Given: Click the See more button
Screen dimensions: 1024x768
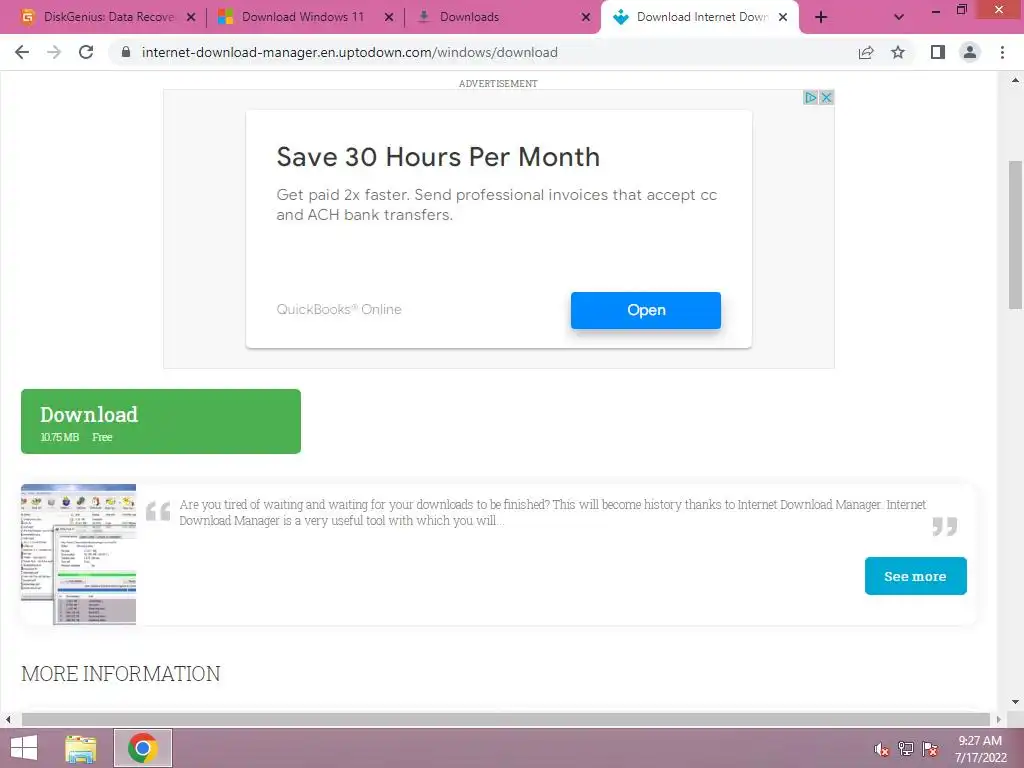Looking at the screenshot, I should 916,576.
